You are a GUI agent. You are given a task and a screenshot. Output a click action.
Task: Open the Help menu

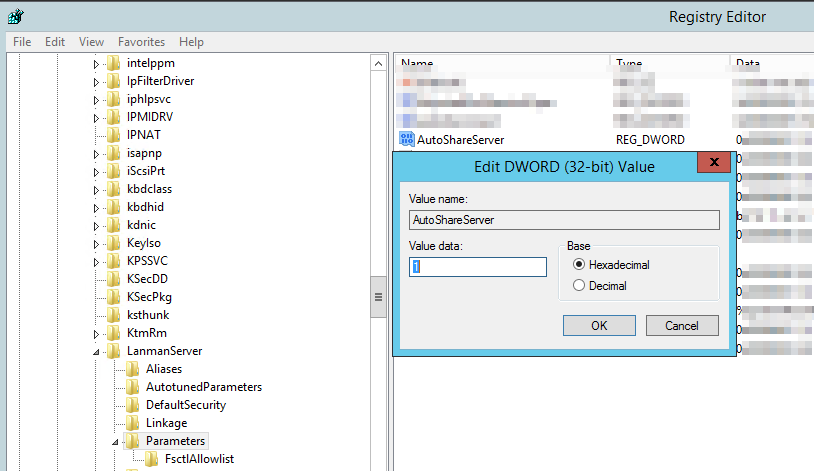coord(191,42)
